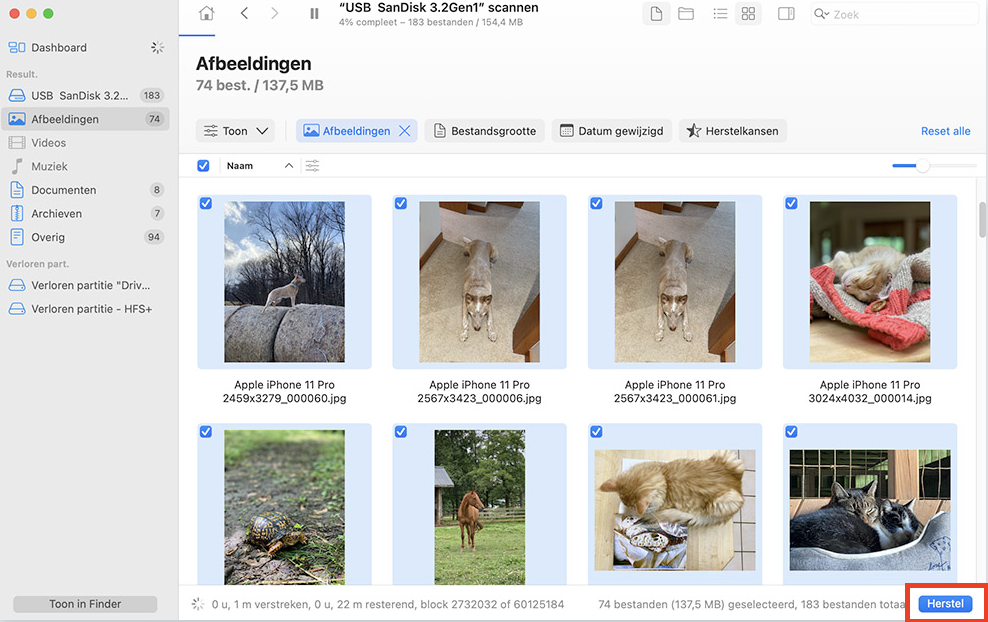Open the Bestandsgrootte filter

pyautogui.click(x=485, y=131)
